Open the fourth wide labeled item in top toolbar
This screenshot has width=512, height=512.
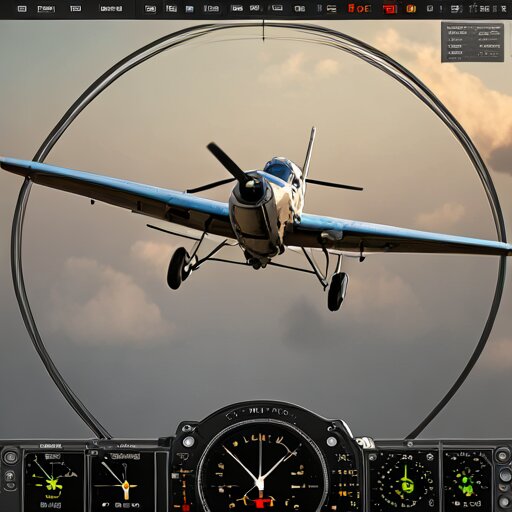[x=111, y=9]
